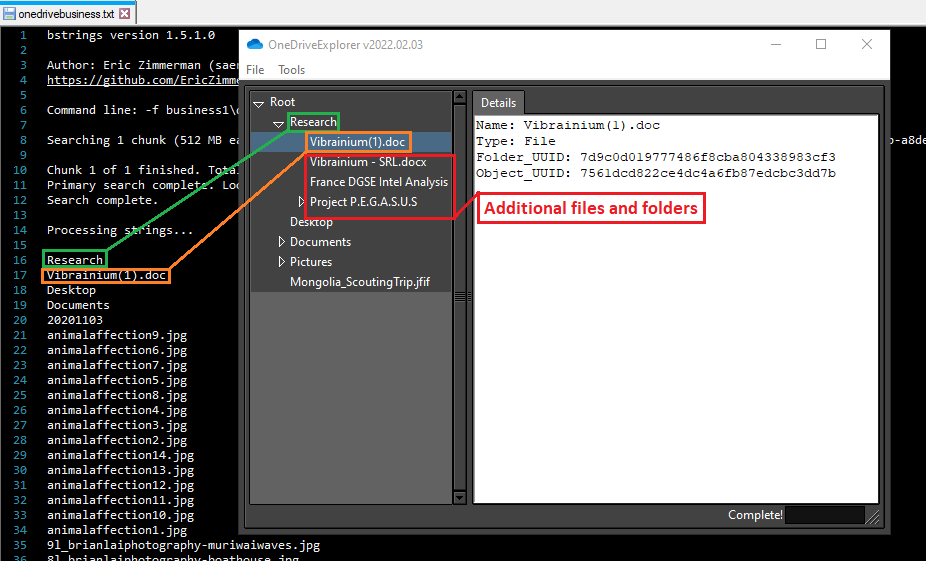Collapse the Research folder node

point(278,124)
